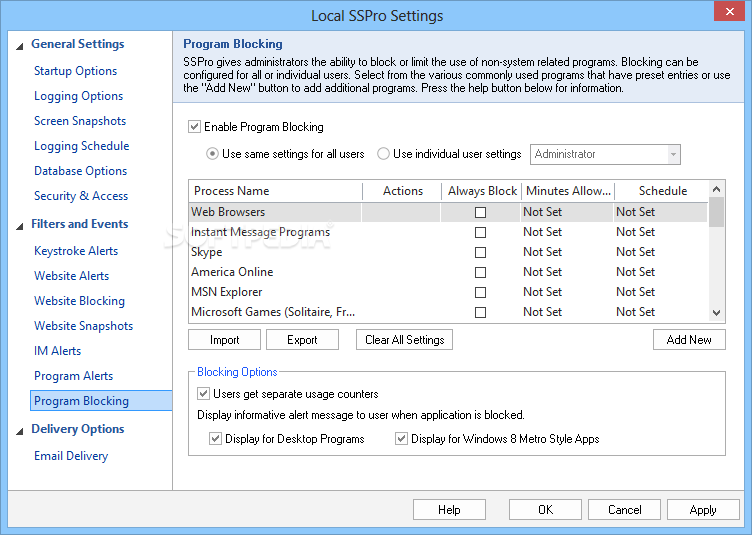Select the Instant Message Programs row
The height and width of the screenshot is (535, 752).
coord(261,232)
